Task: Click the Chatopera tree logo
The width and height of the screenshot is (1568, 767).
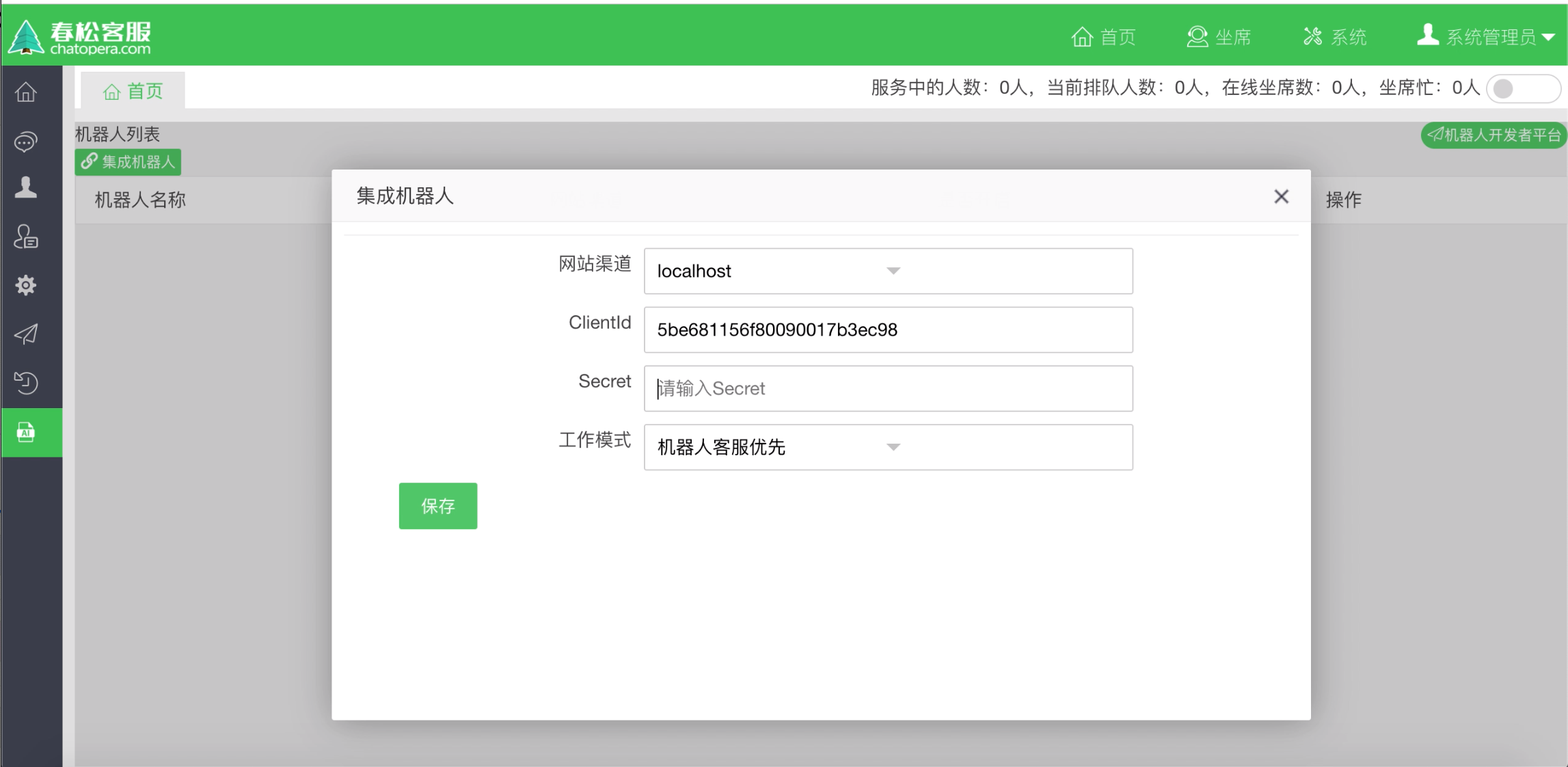Action: point(26,37)
